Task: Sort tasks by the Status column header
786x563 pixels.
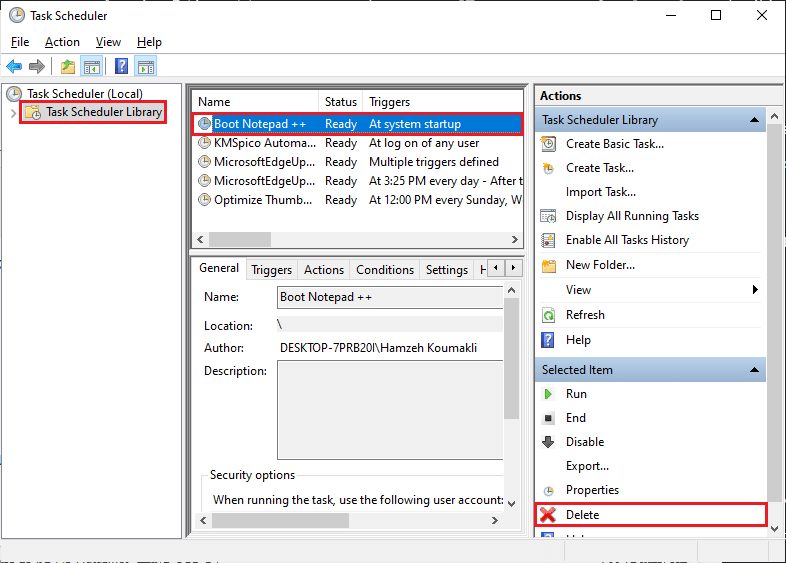Action: (x=341, y=102)
